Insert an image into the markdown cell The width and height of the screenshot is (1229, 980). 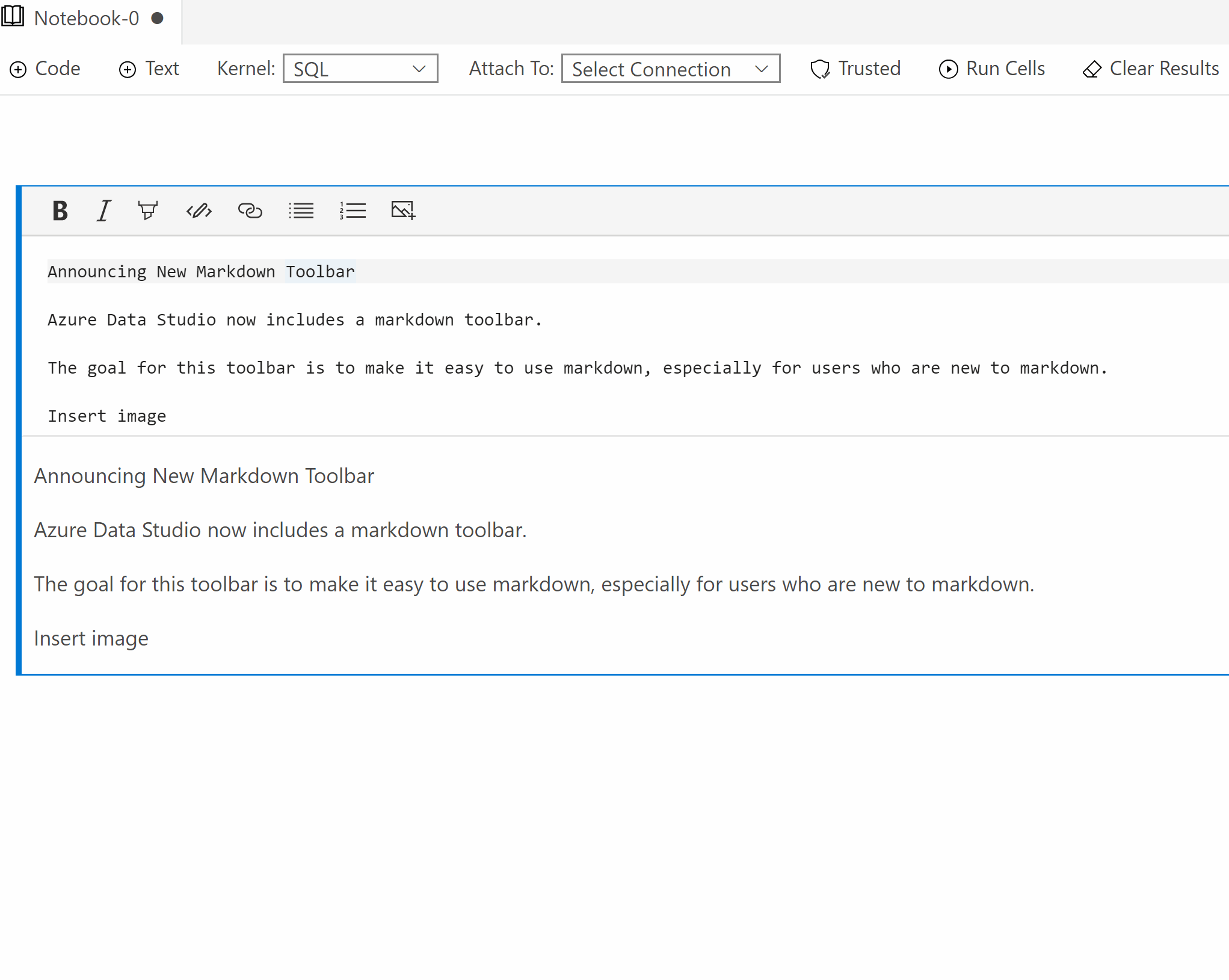pos(402,211)
